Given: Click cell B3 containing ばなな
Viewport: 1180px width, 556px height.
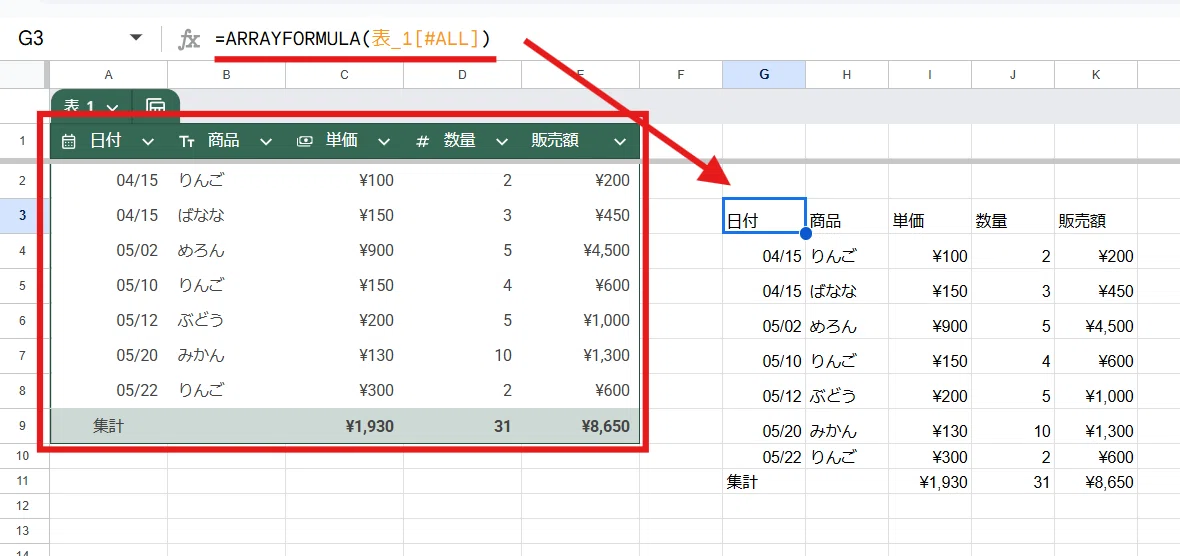Looking at the screenshot, I should pyautogui.click(x=226, y=215).
